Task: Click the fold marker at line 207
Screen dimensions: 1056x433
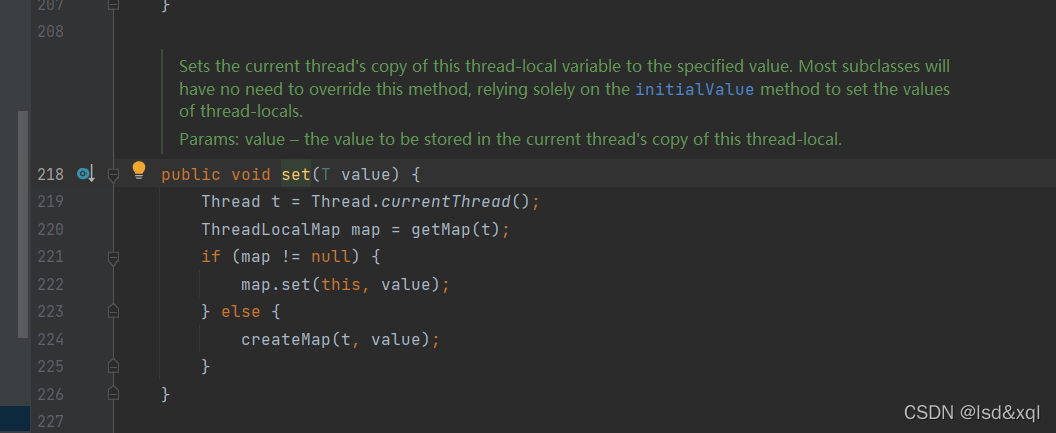Action: pos(113,5)
